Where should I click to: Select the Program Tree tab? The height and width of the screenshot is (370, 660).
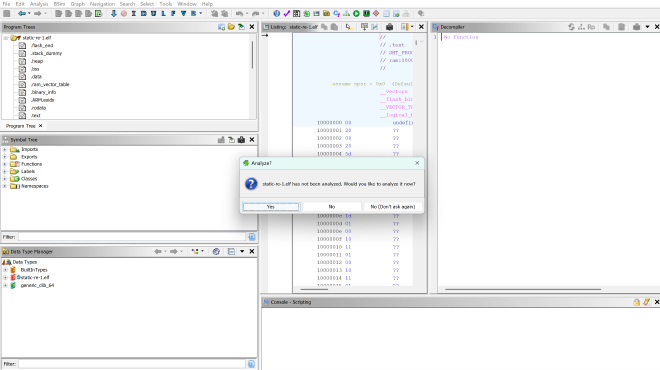pos(21,126)
